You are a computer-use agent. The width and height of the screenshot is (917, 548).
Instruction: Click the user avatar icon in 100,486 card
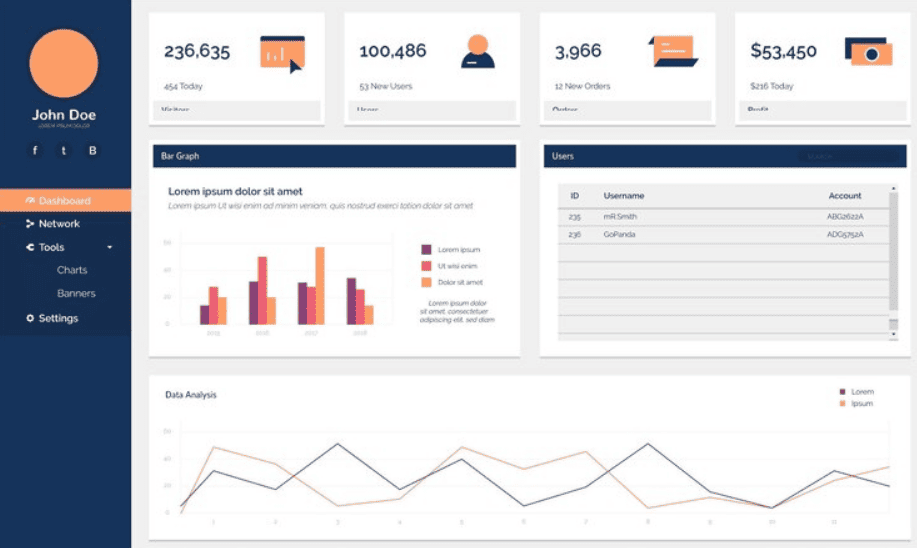click(477, 52)
